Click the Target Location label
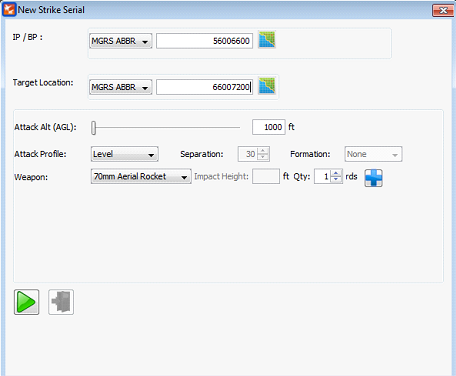Screen dimensions: 456x376 (x=43, y=83)
